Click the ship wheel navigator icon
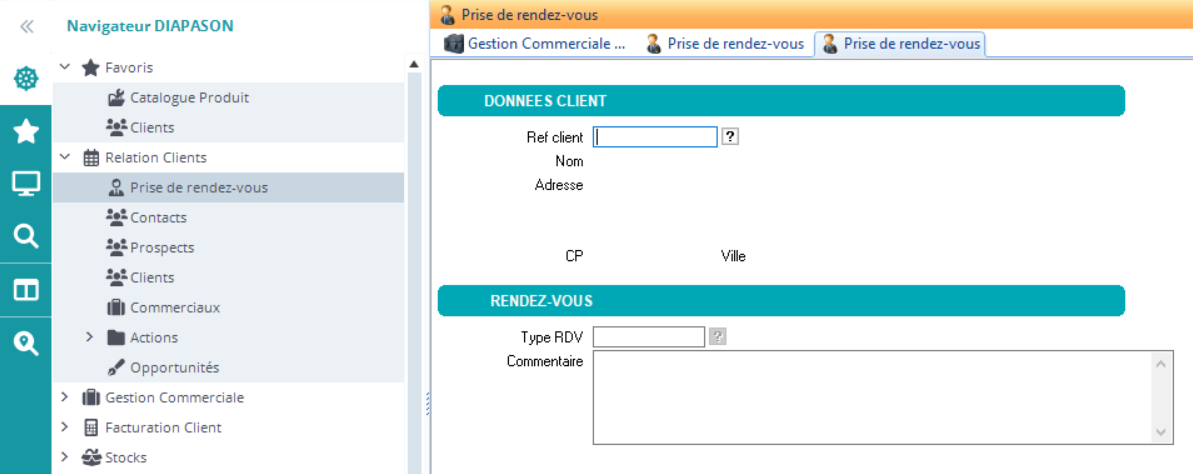 [26, 78]
